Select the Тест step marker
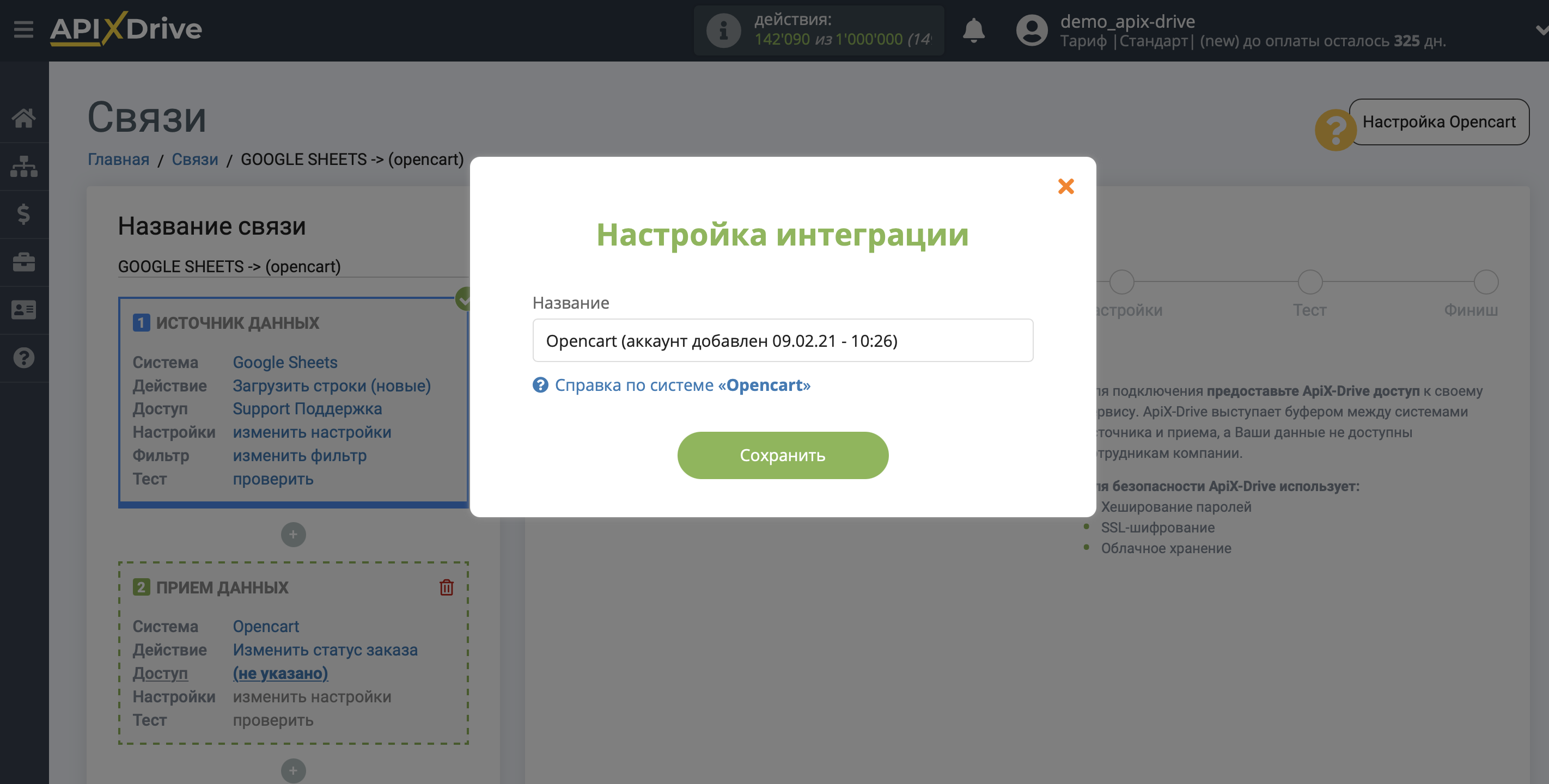The height and width of the screenshot is (784, 1549). point(1310,282)
